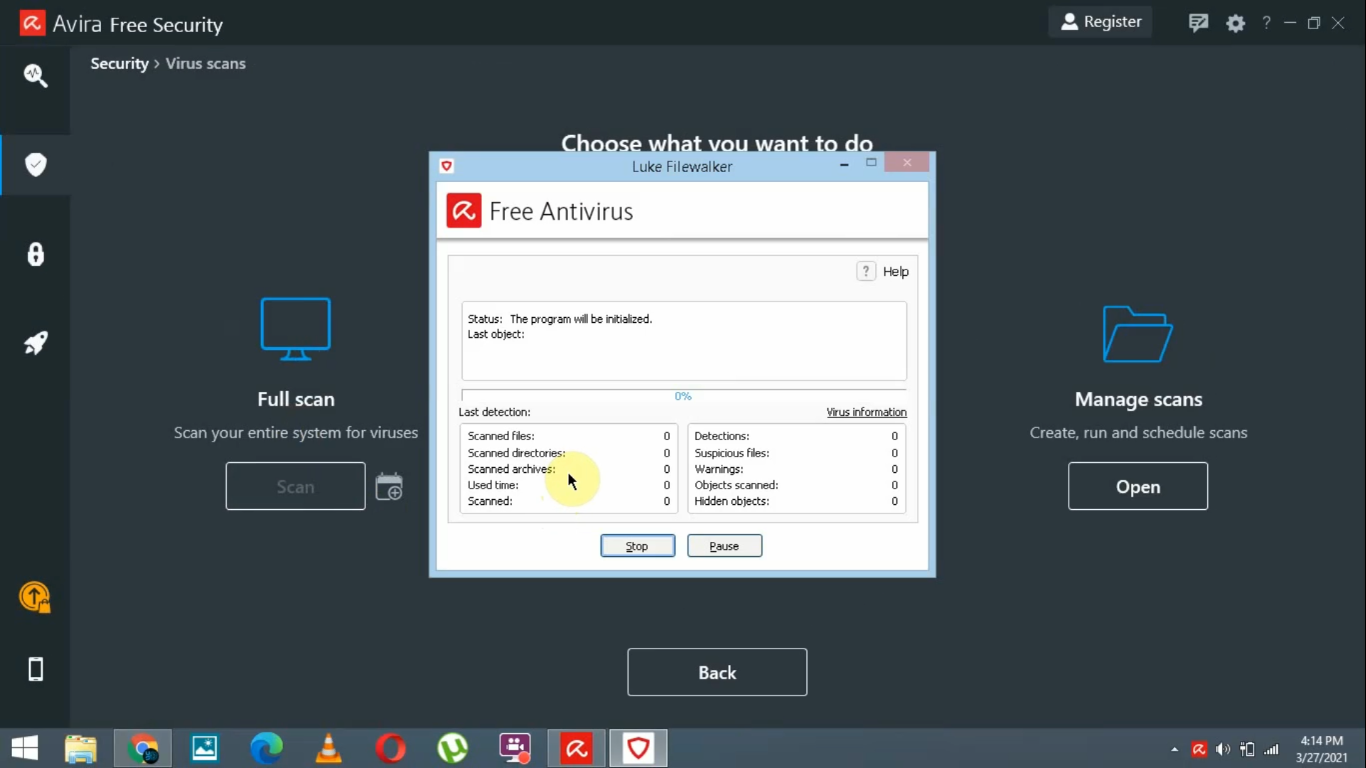
Task: Open the Privacy lock sidebar icon
Action: (36, 254)
